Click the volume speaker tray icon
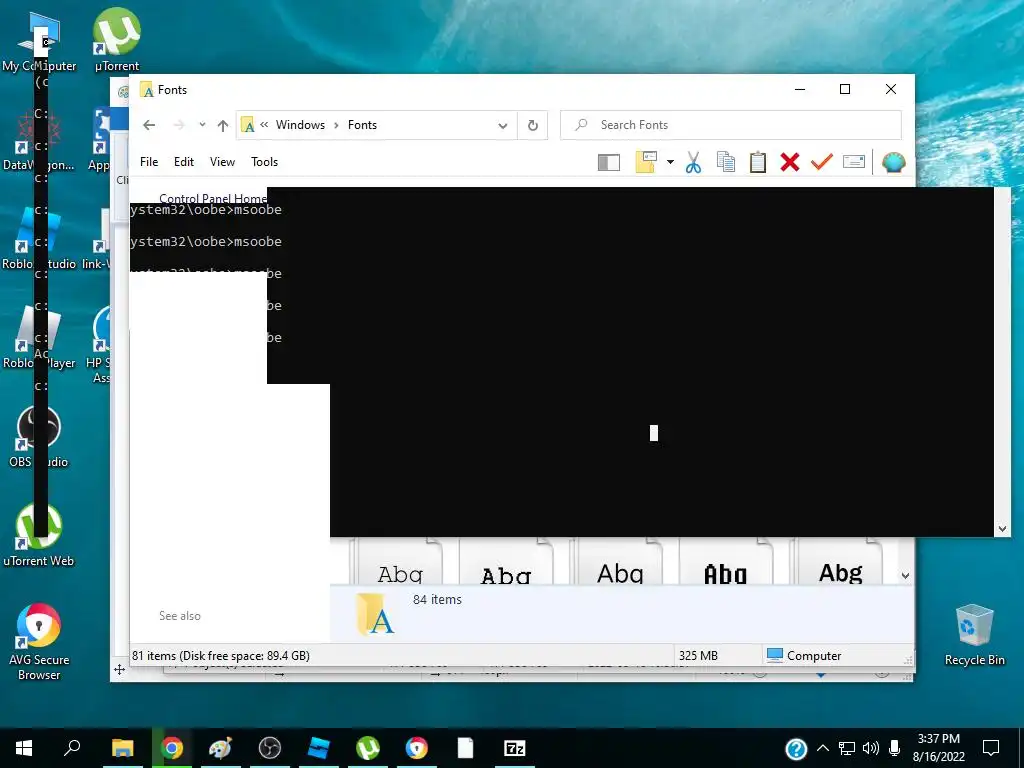Screen dimensions: 1024x768 [871, 748]
